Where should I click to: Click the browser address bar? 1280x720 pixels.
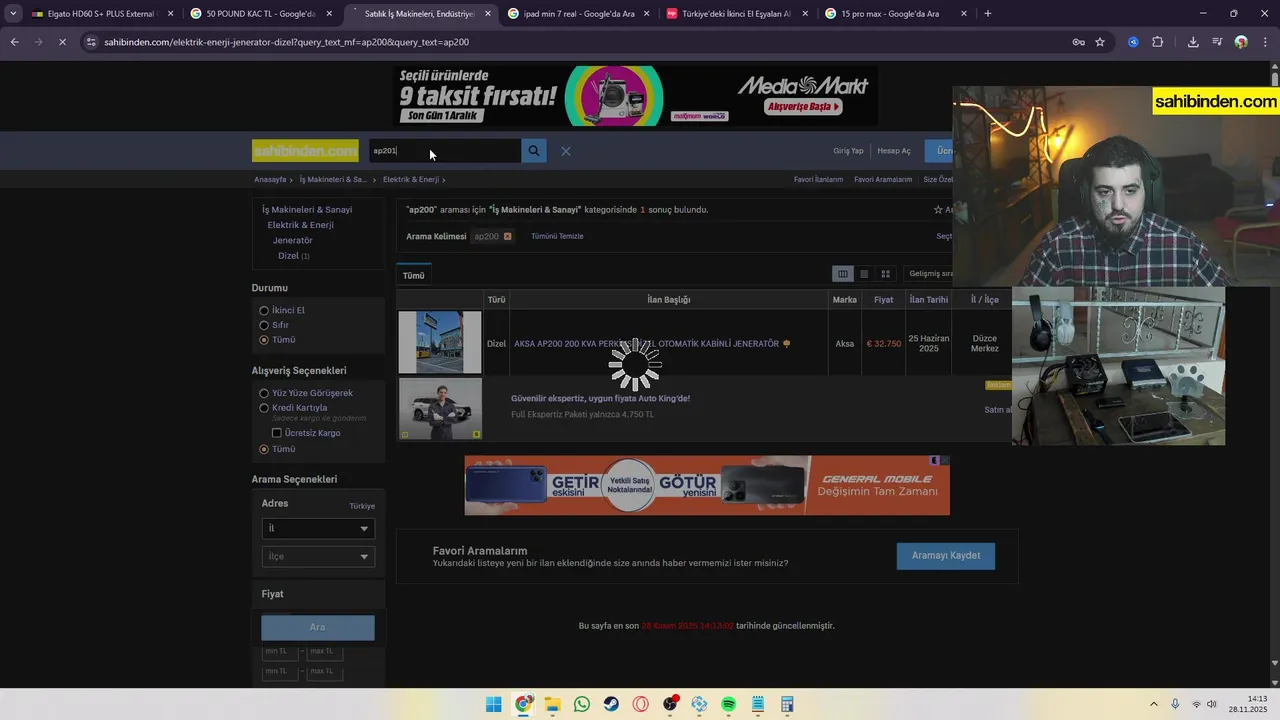click(x=580, y=42)
